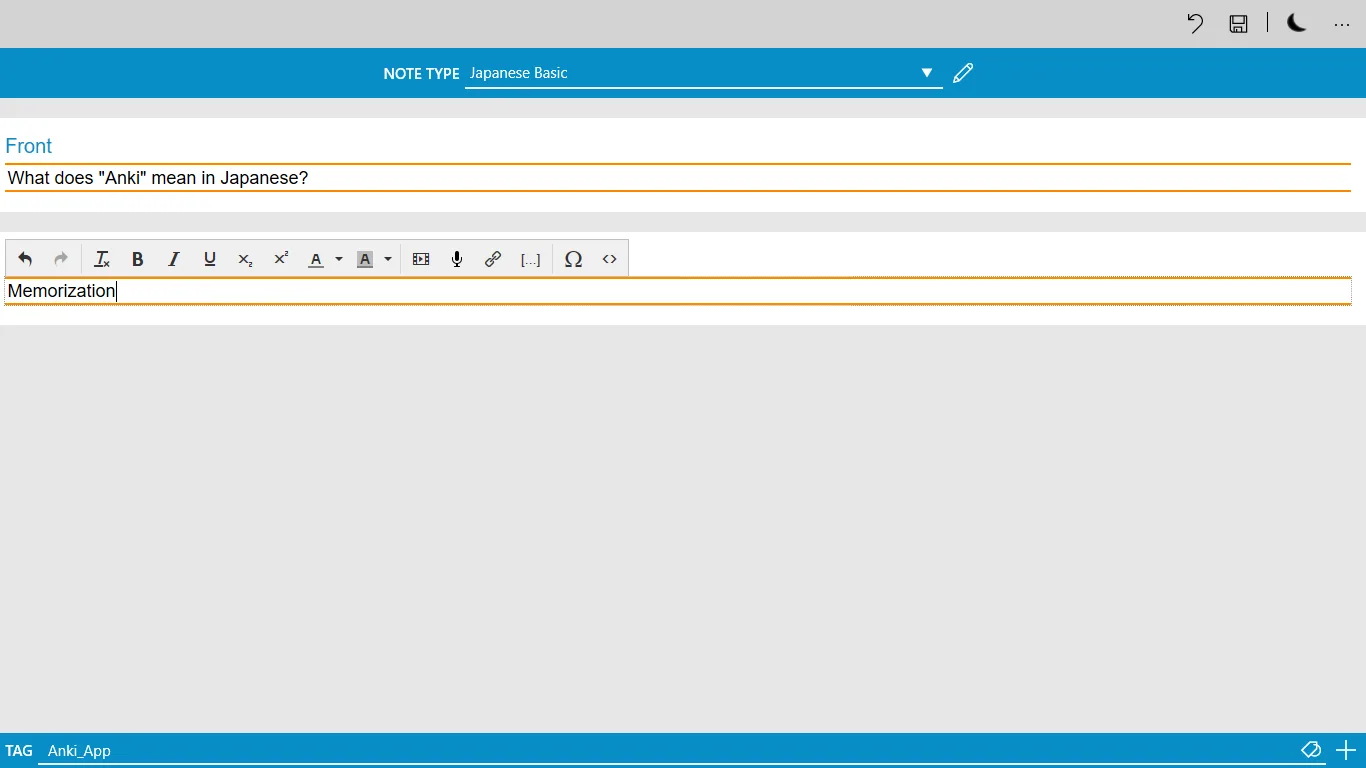This screenshot has width=1366, height=768.
Task: Apply subscript formatting
Action: [x=245, y=259]
